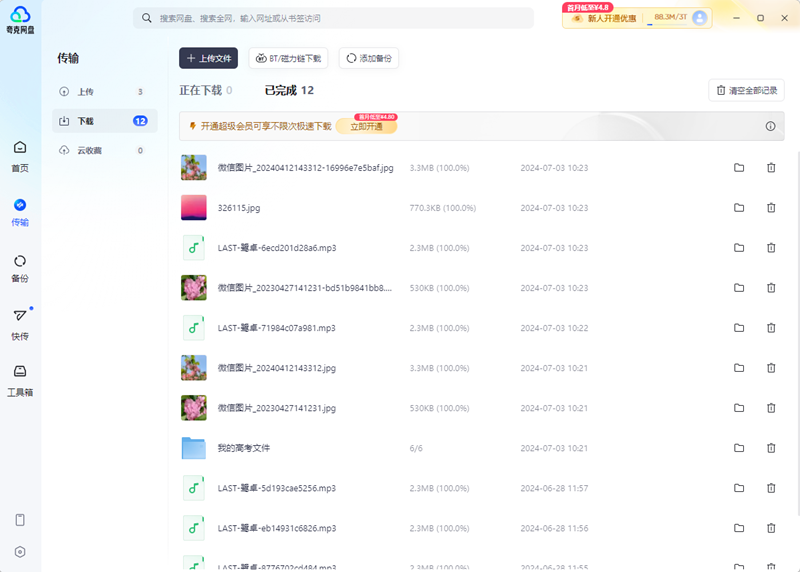Open the 快传 quick transfer section
This screenshot has width=800, height=572.
click(20, 325)
